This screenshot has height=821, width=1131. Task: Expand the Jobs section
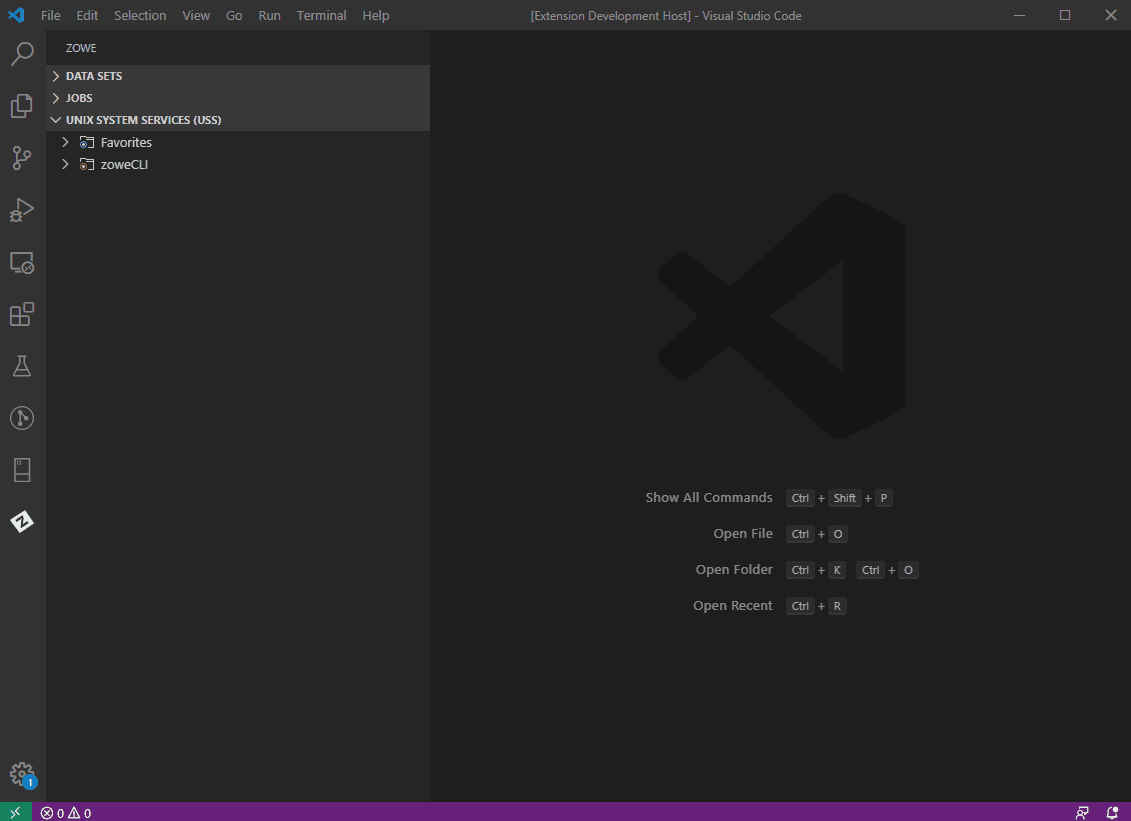pyautogui.click(x=56, y=98)
